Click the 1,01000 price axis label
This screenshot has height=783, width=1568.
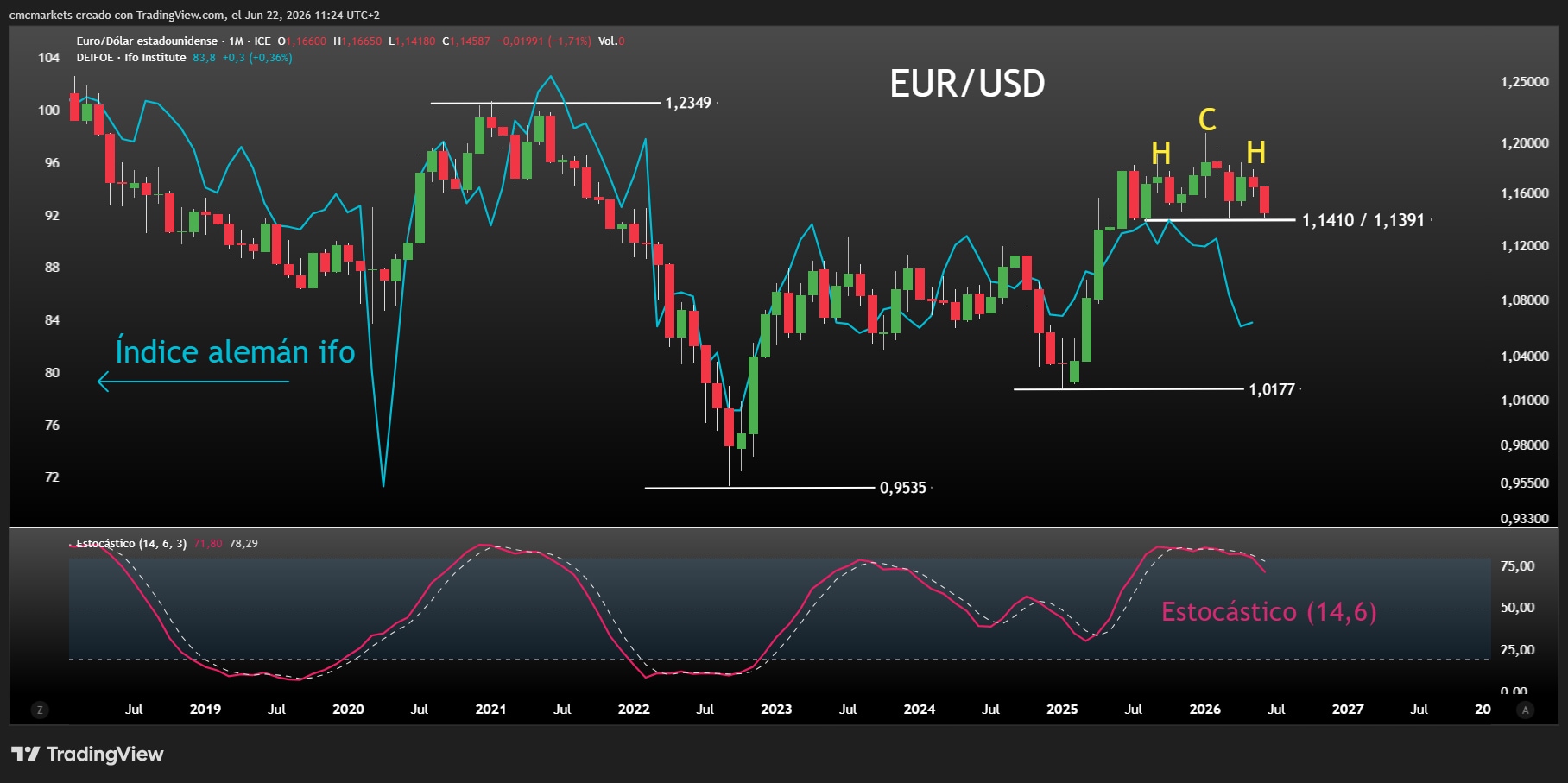pos(1525,400)
